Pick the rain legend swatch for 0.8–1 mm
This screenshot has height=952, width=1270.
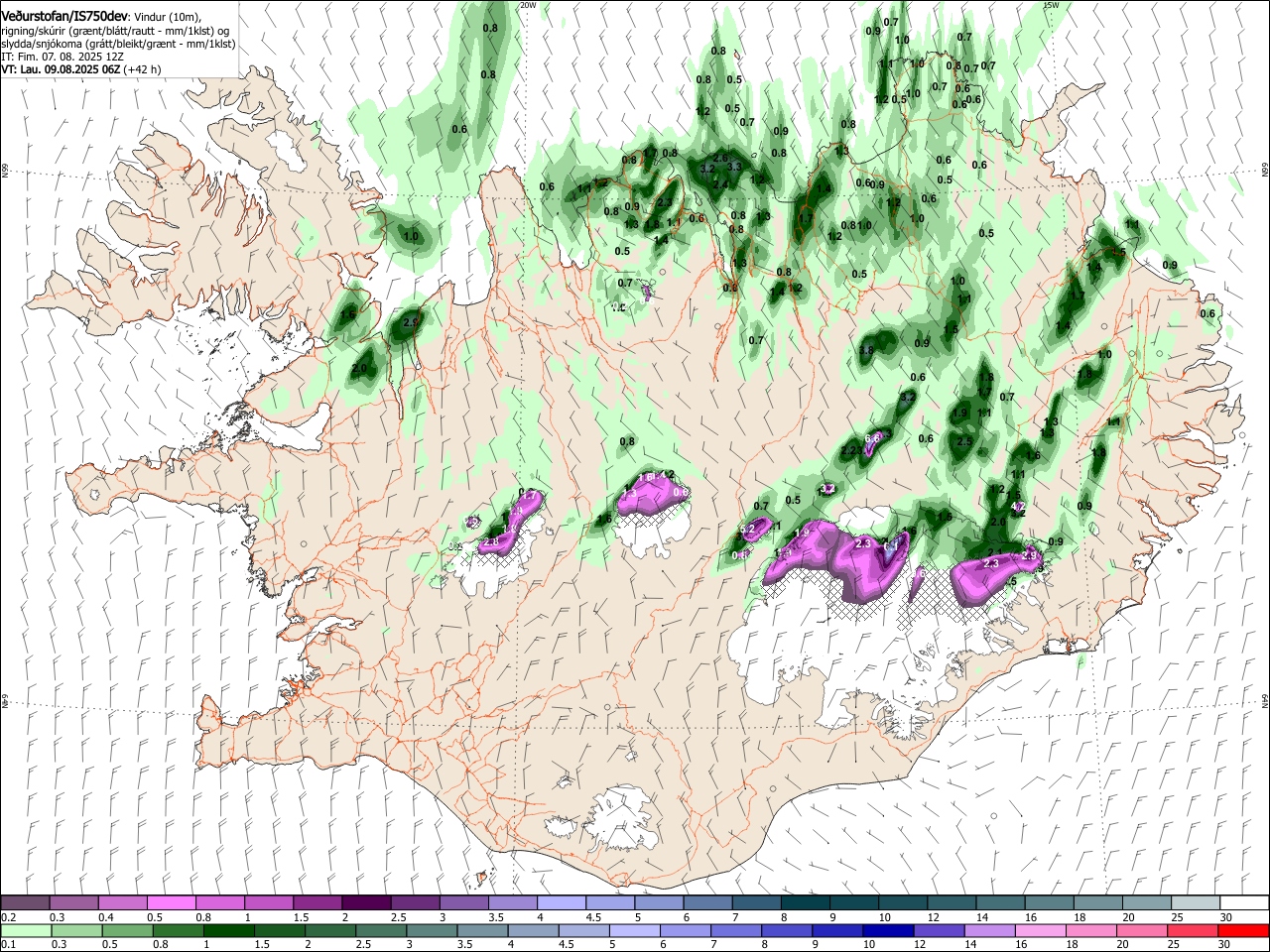point(177,931)
